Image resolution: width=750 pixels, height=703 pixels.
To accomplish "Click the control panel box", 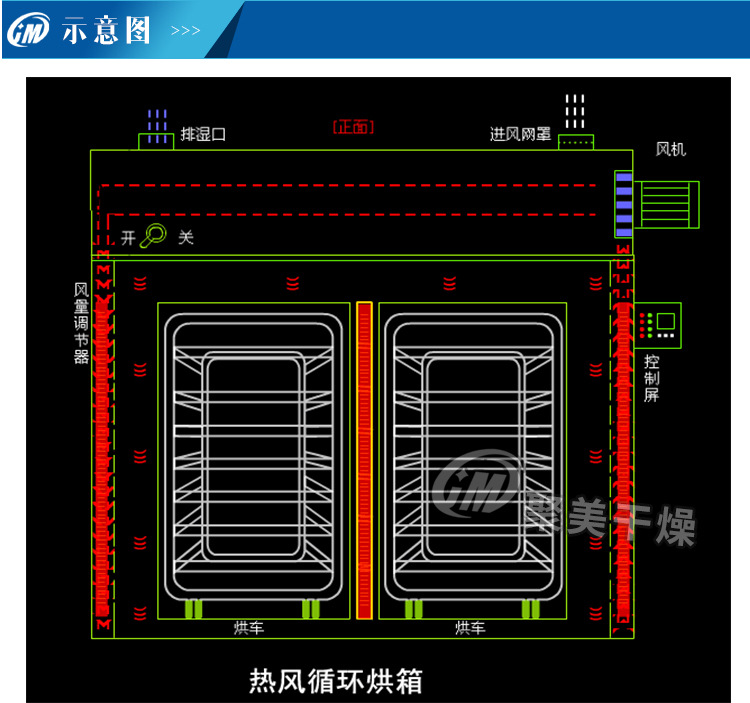I will pyautogui.click(x=658, y=326).
